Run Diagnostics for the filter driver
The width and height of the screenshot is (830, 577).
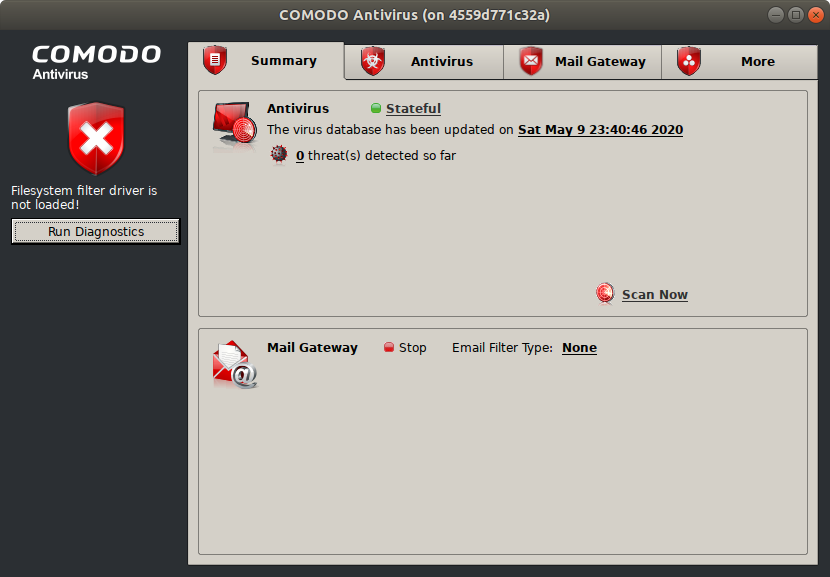(96, 231)
